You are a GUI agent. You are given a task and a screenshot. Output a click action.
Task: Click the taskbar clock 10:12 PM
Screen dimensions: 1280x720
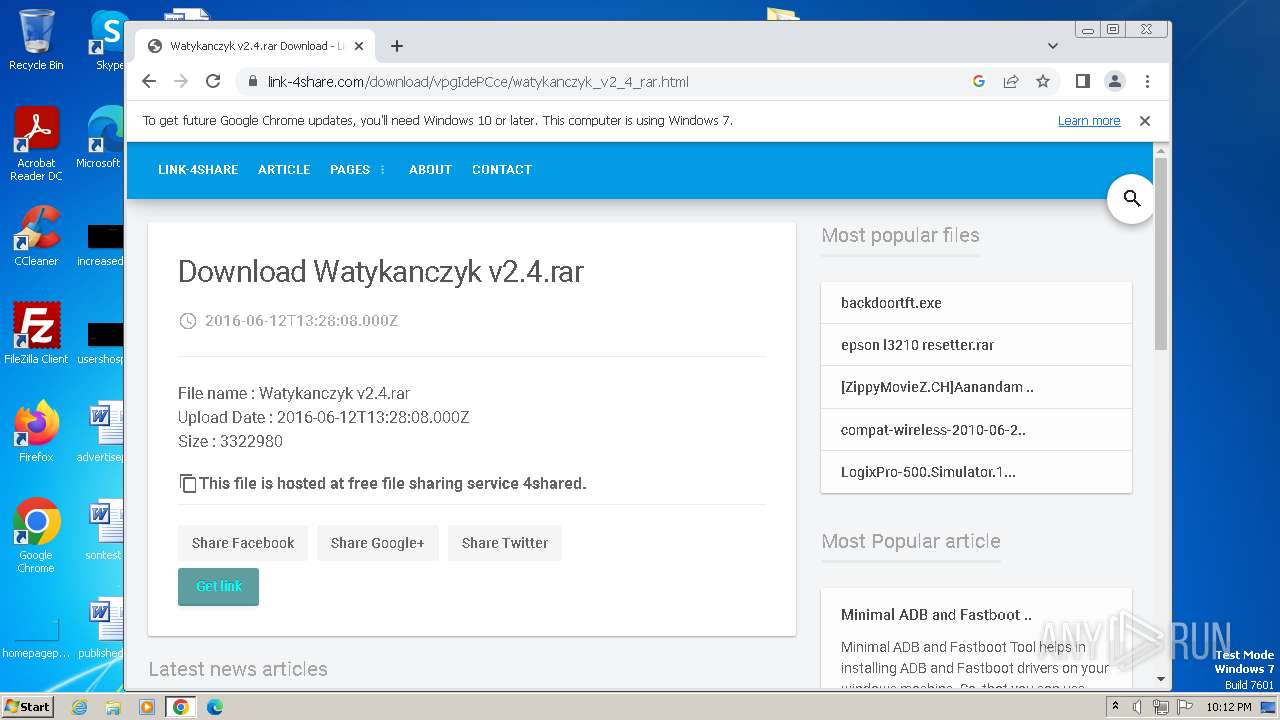coord(1229,707)
